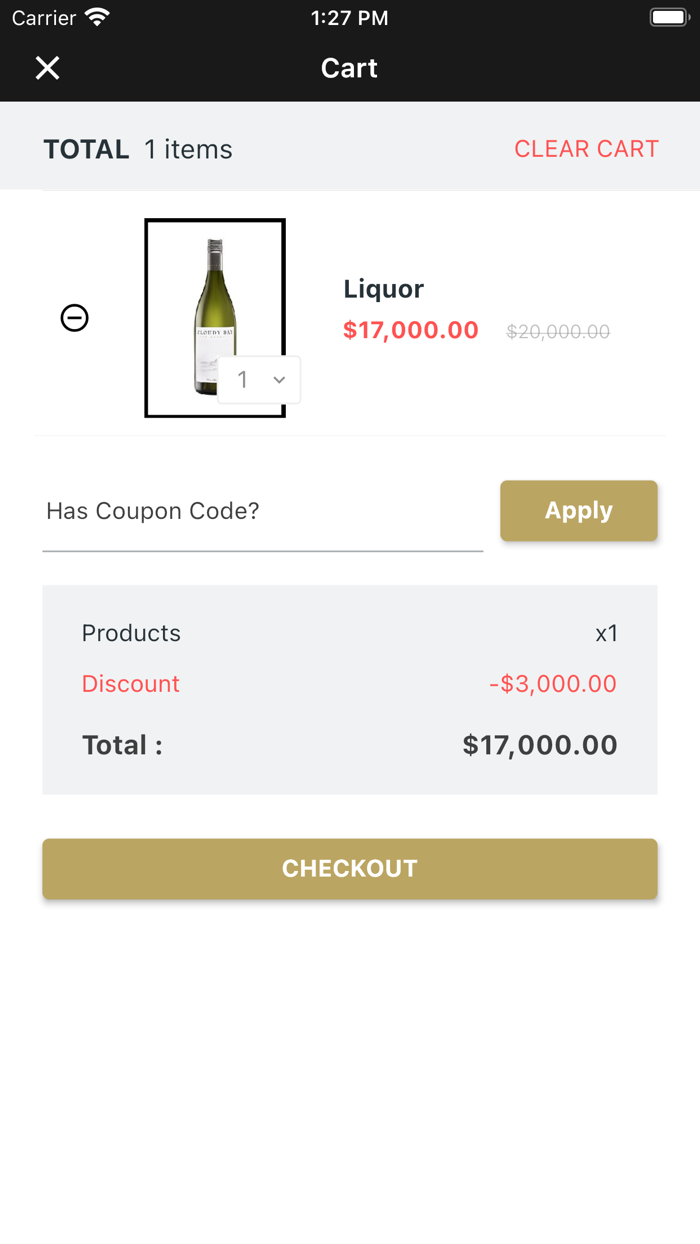Viewport: 700px width, 1244px height.
Task: Tap the Total row in the summary
Action: [x=350, y=745]
